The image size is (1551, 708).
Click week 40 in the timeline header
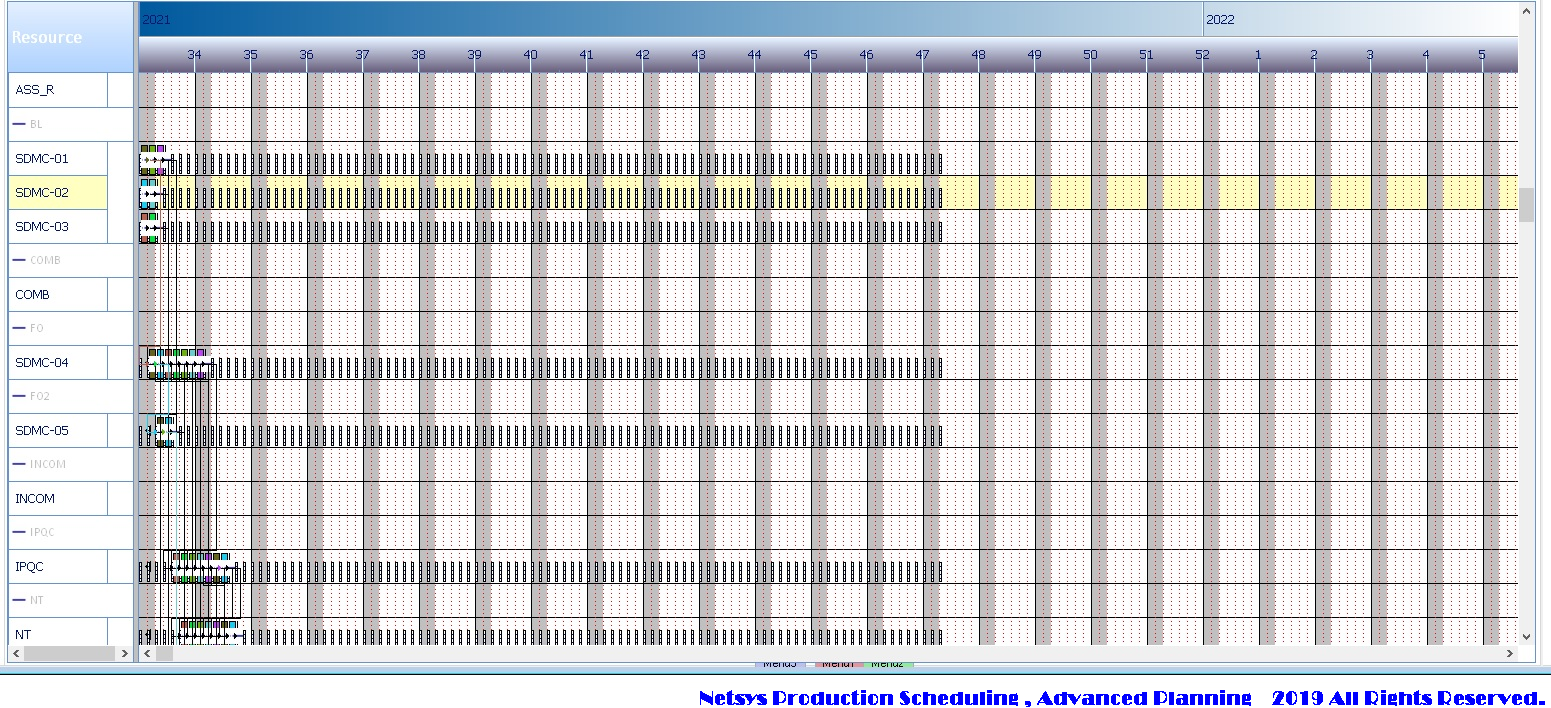coord(530,55)
